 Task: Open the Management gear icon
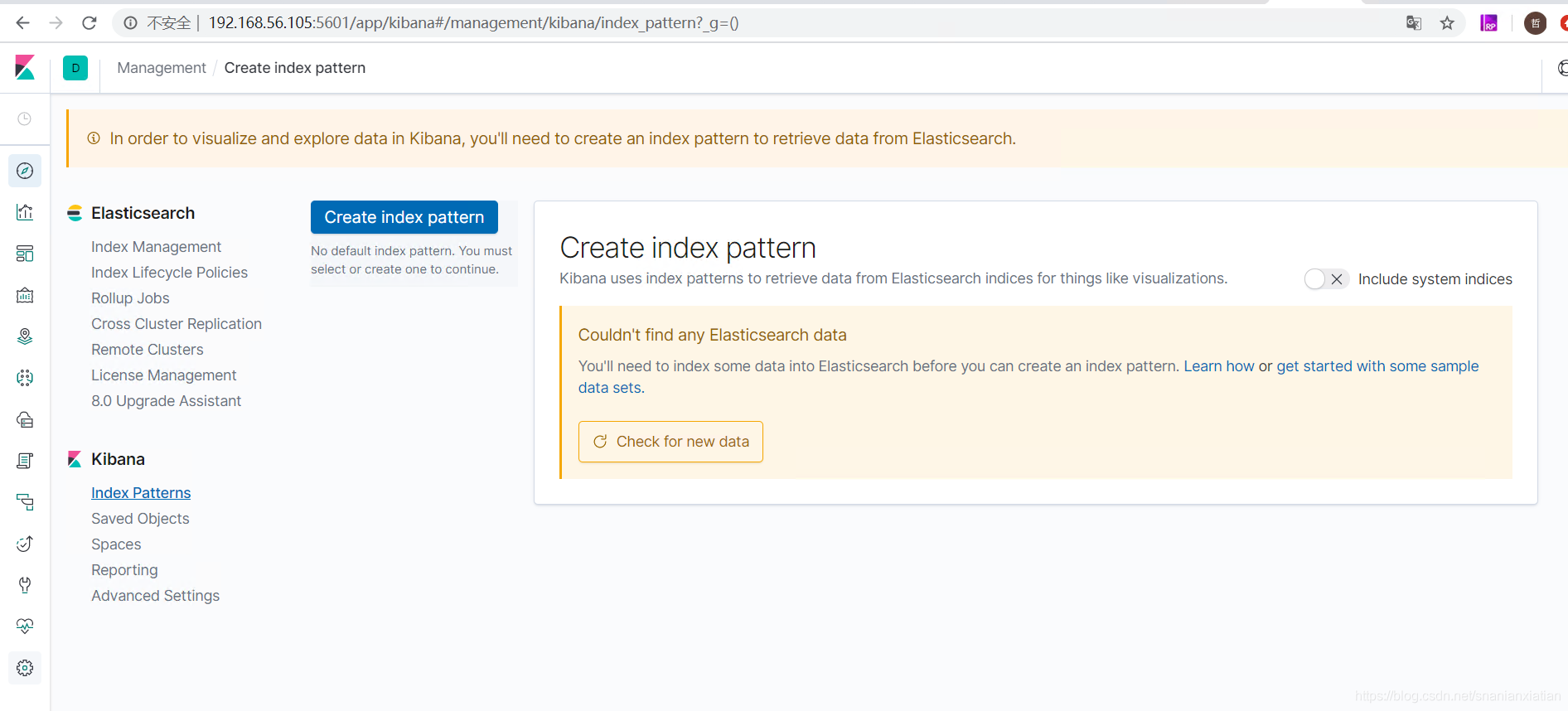[x=25, y=668]
